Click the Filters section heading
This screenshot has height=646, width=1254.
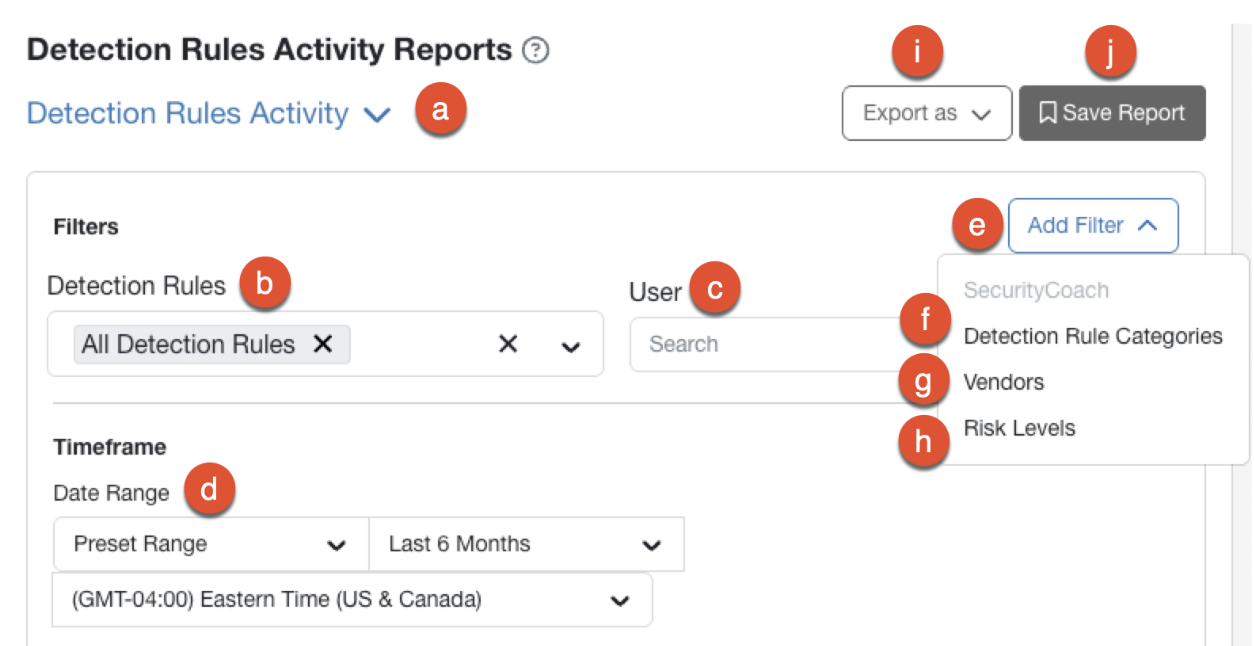click(86, 227)
